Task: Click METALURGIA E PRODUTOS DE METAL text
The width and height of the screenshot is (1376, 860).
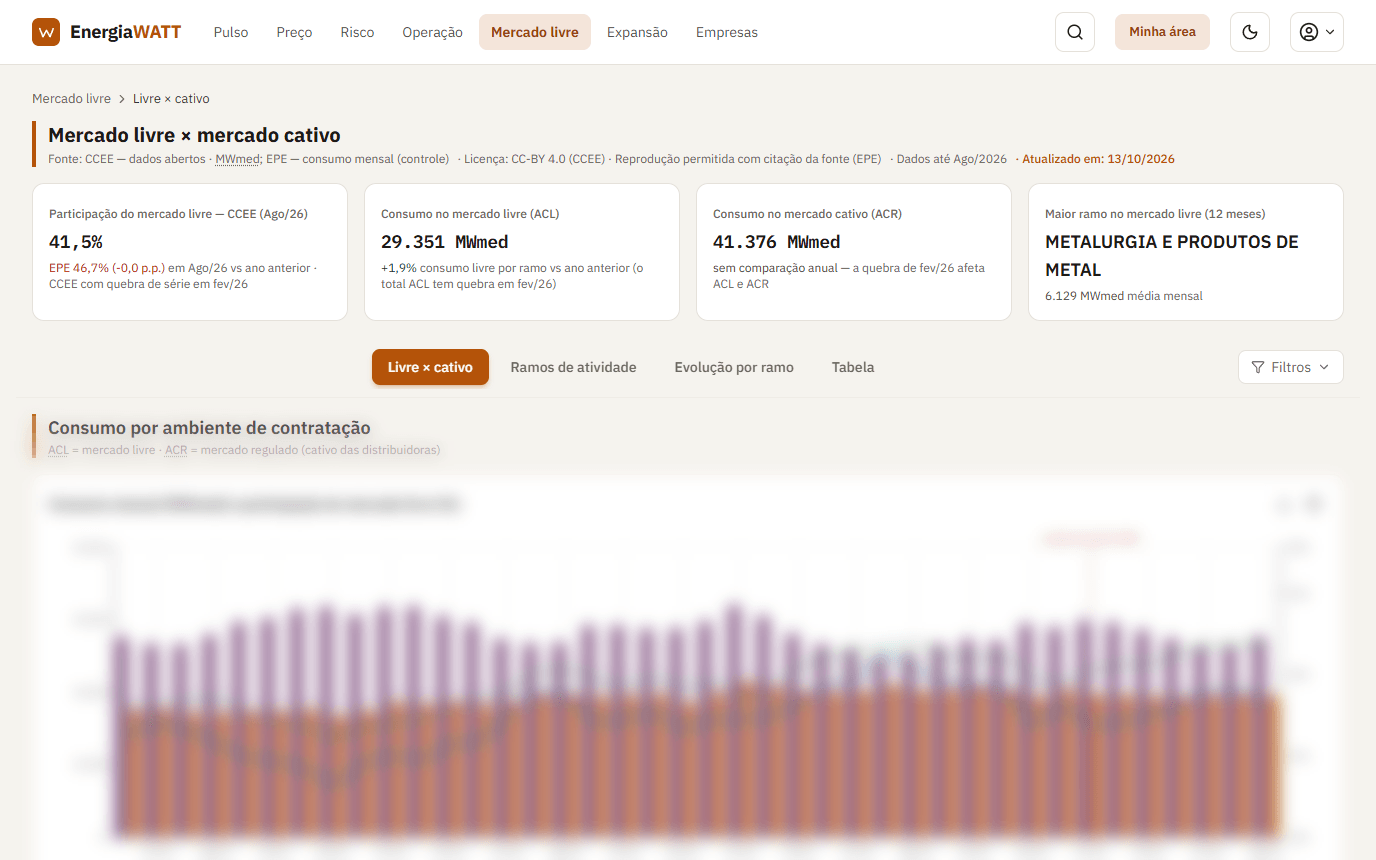Action: (1172, 256)
